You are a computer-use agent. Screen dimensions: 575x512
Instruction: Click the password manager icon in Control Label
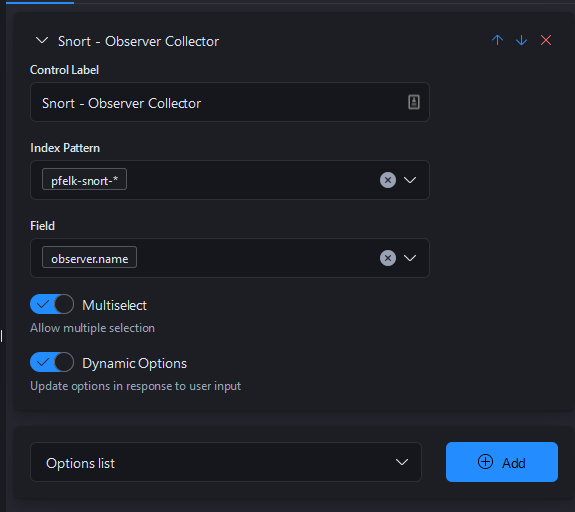(414, 102)
